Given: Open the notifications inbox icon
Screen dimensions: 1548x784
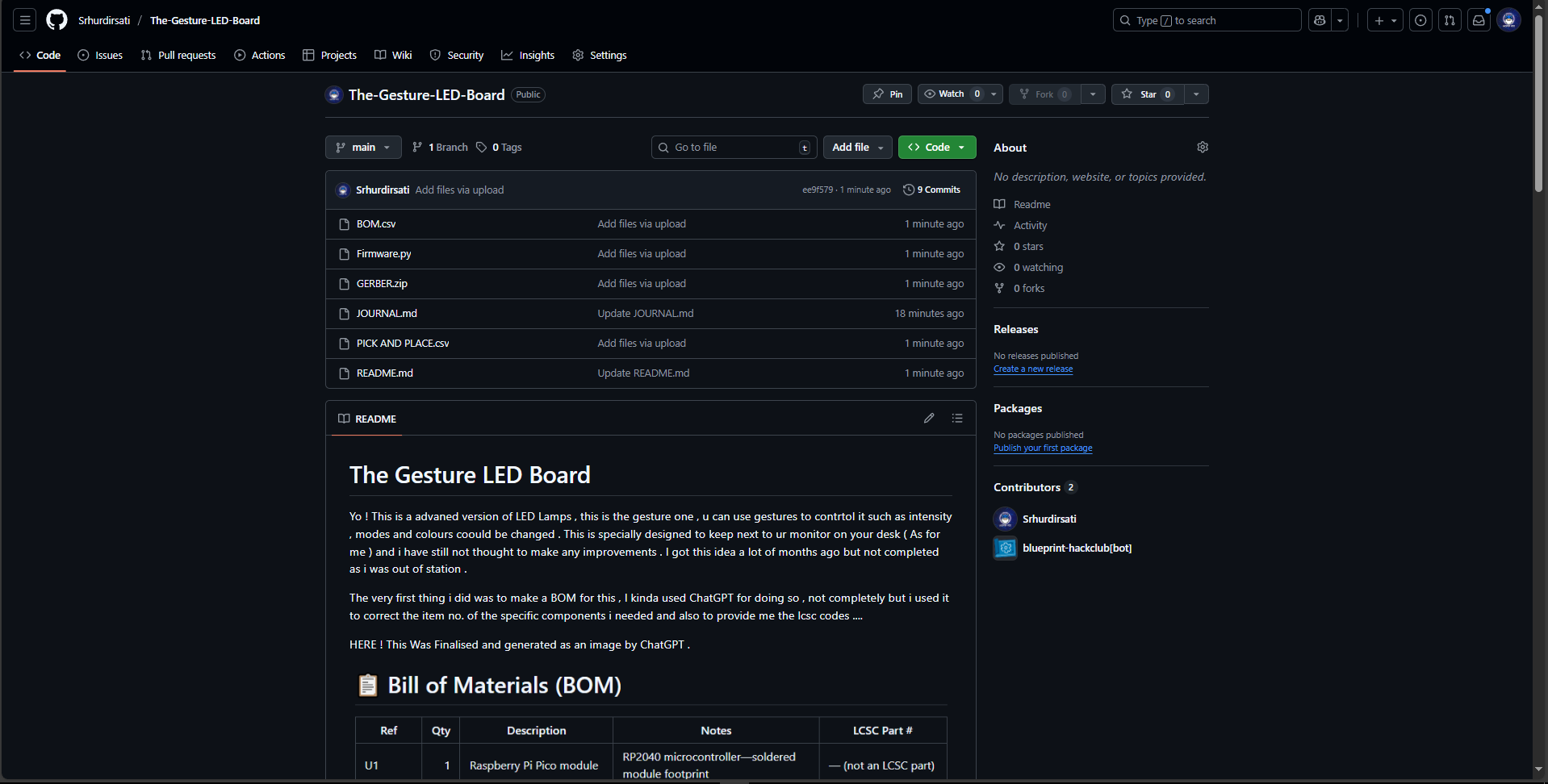Looking at the screenshot, I should 1479,20.
